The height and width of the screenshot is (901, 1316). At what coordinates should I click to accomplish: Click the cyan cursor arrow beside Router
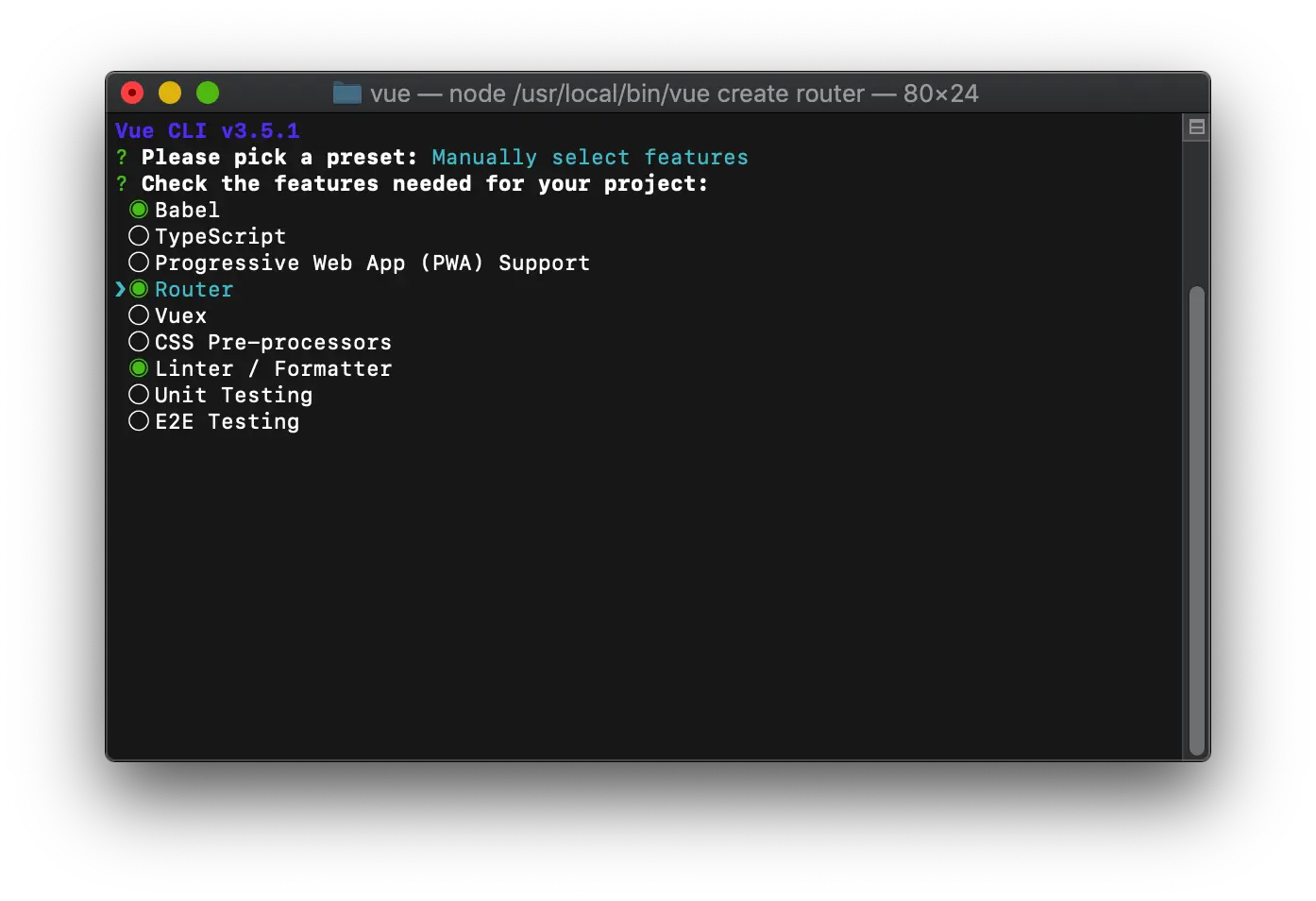click(x=121, y=289)
